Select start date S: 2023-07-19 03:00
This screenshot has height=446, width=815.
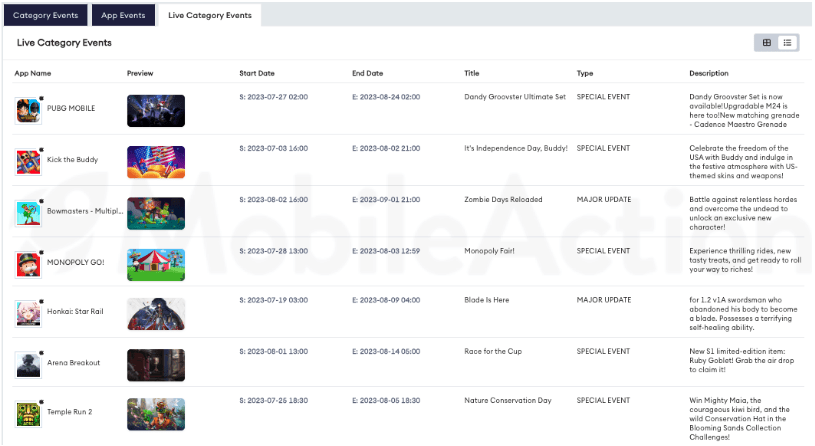tap(273, 300)
